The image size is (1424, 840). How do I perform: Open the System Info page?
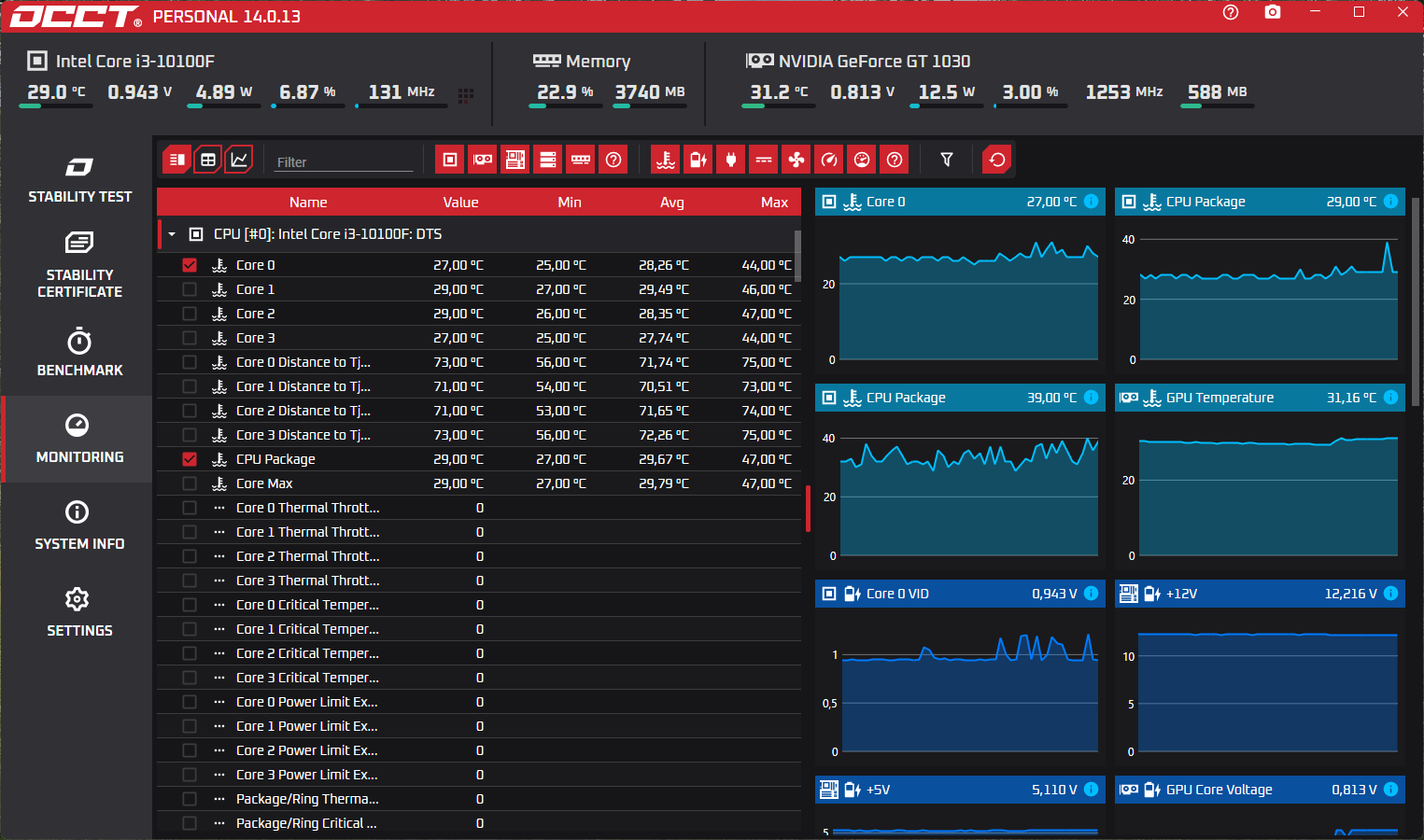coord(79,526)
